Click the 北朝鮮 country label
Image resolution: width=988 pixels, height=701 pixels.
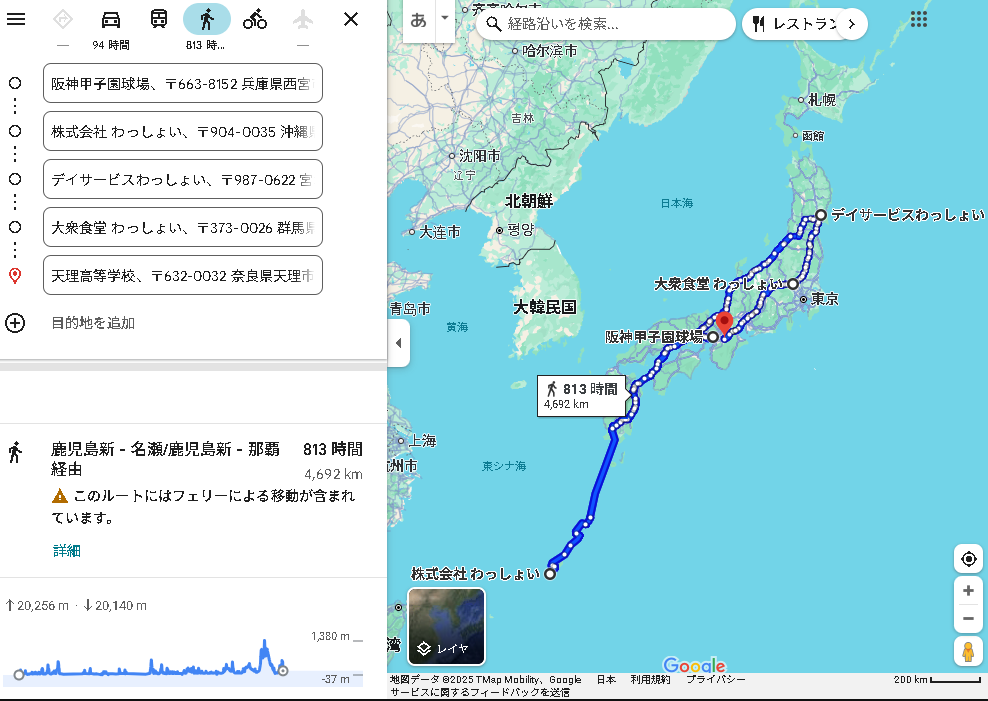[529, 201]
